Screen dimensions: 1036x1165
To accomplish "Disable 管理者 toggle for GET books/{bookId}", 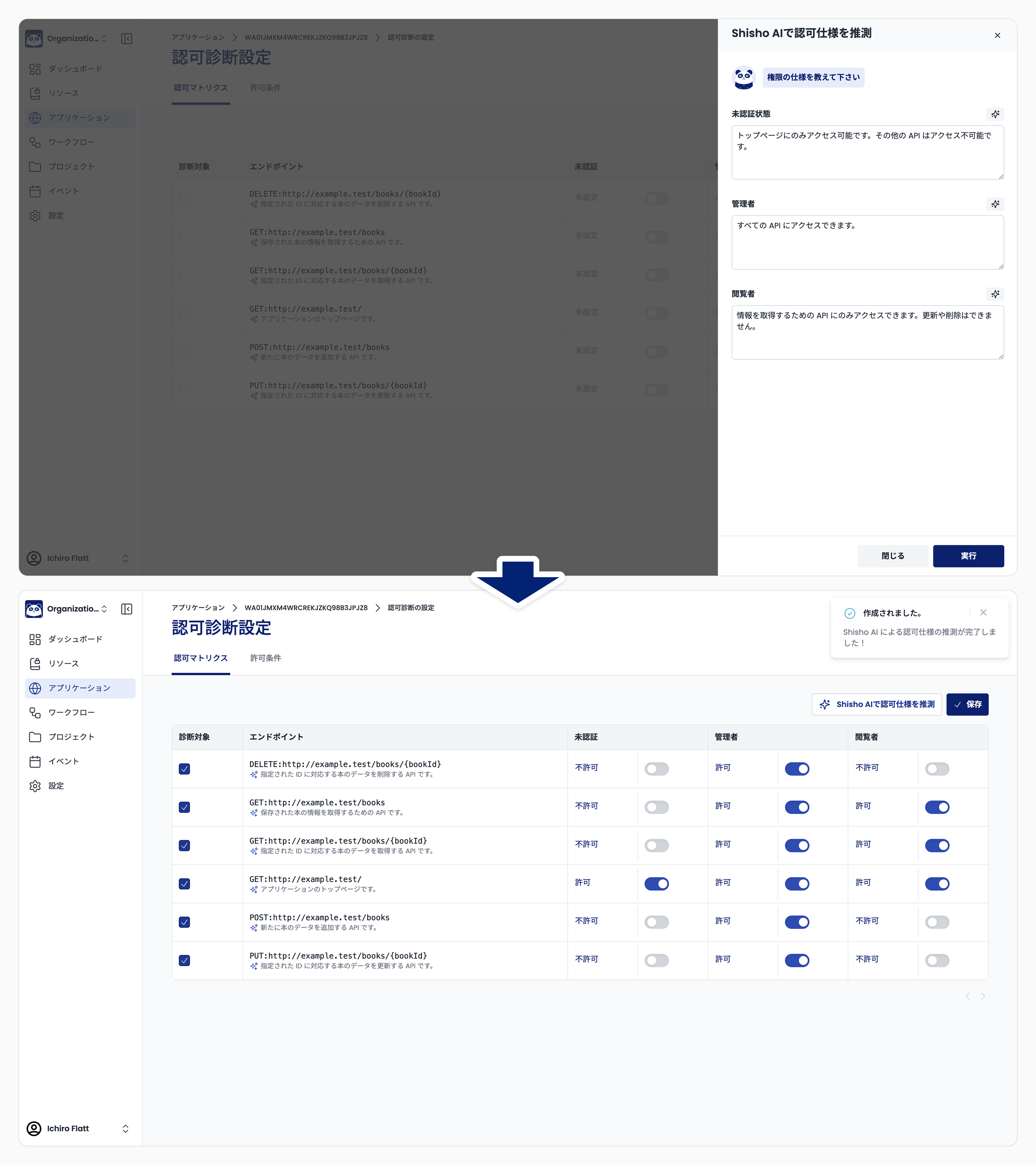I will tap(797, 846).
